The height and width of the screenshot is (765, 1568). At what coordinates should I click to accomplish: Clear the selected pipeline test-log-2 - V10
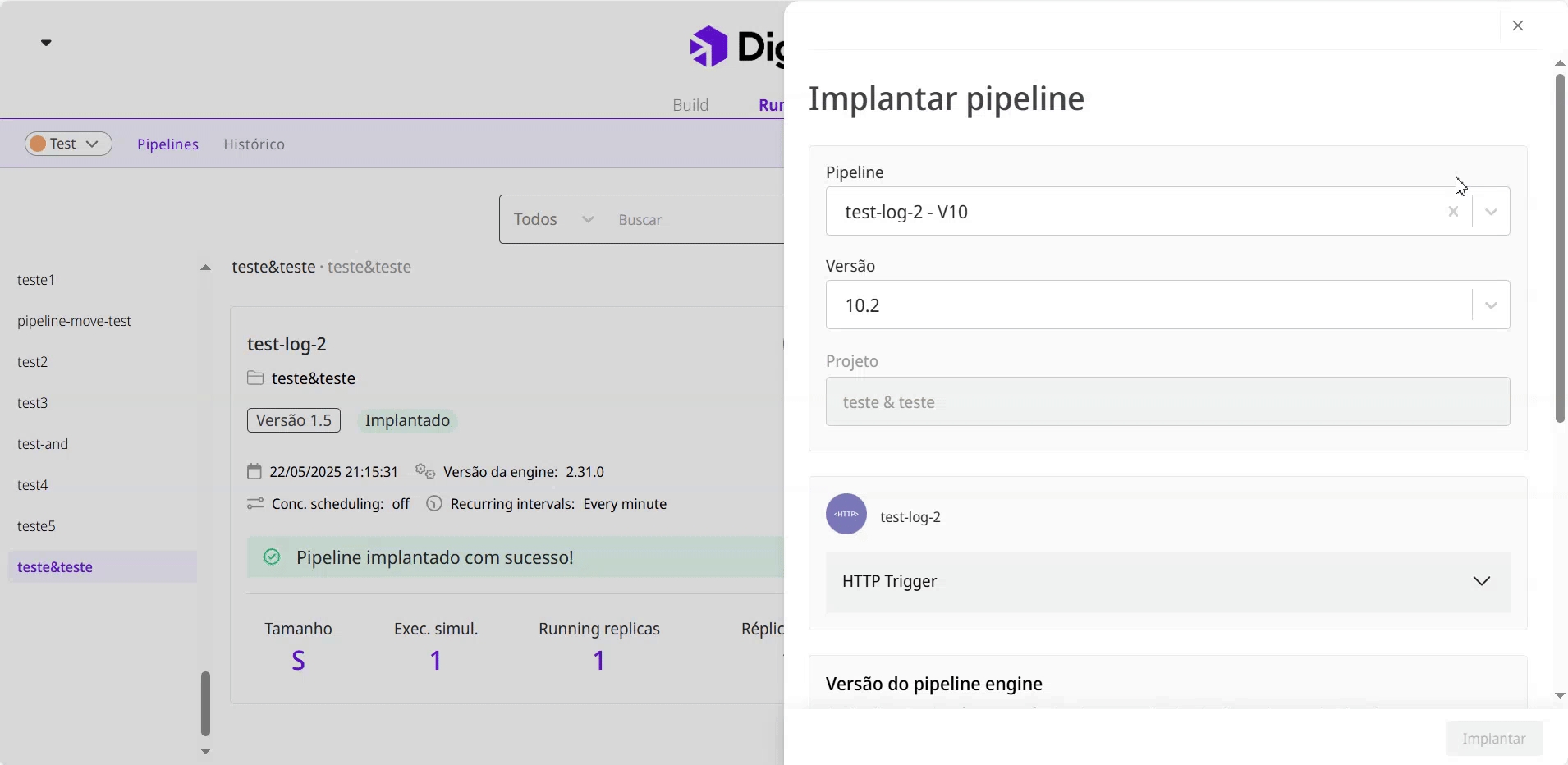1453,212
